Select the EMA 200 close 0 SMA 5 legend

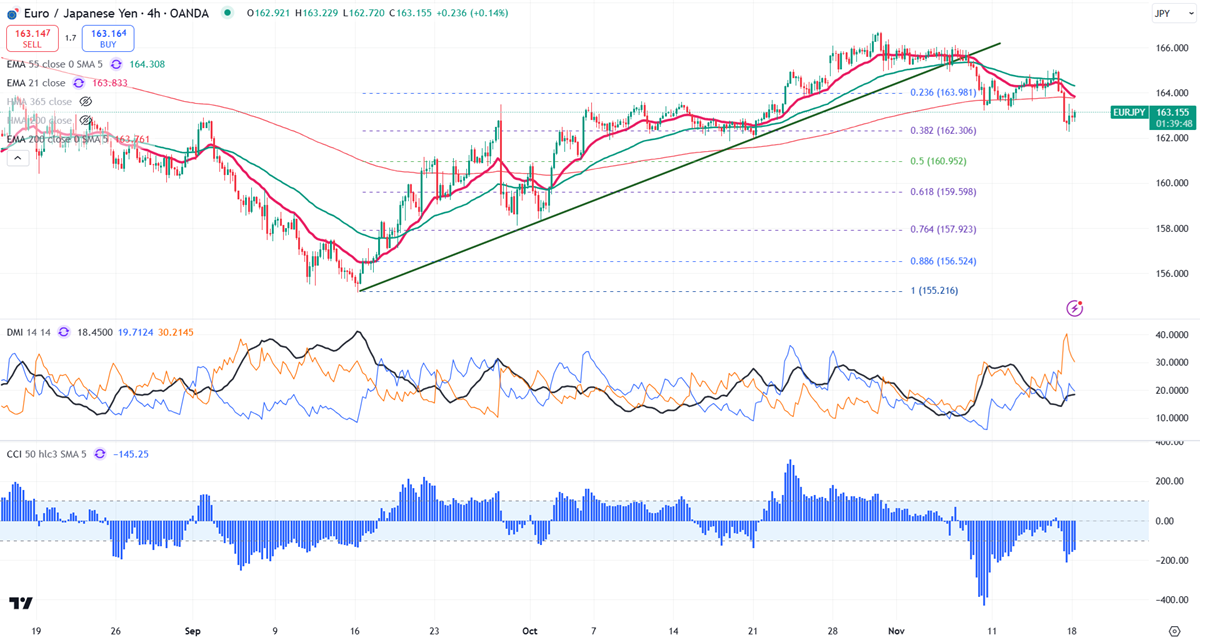pyautogui.click(x=57, y=140)
